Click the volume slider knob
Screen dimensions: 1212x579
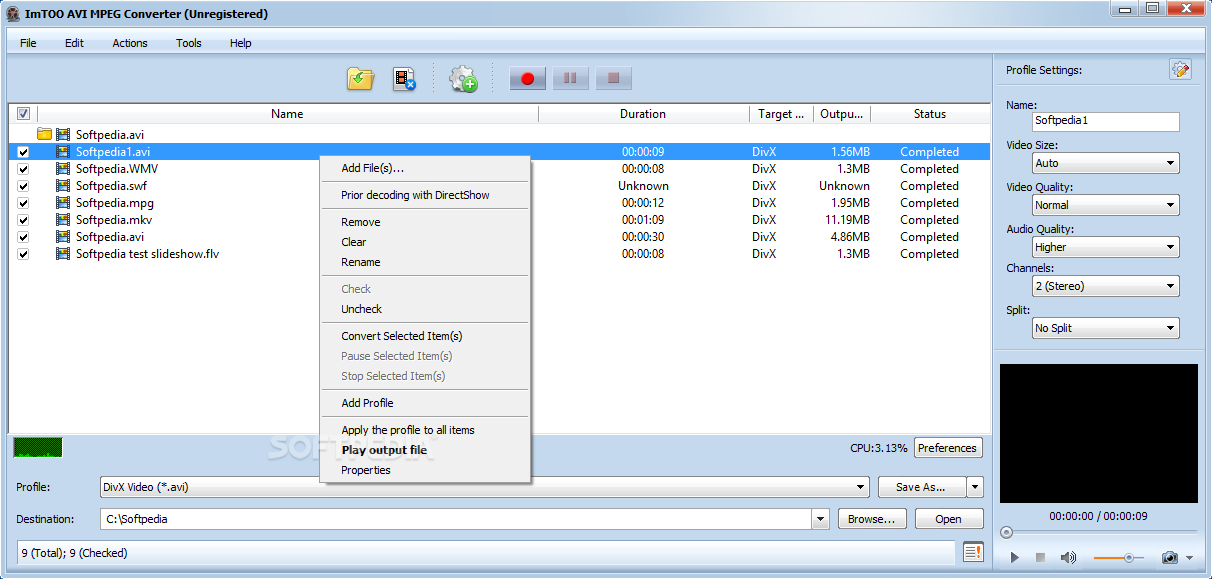pyautogui.click(x=1129, y=558)
